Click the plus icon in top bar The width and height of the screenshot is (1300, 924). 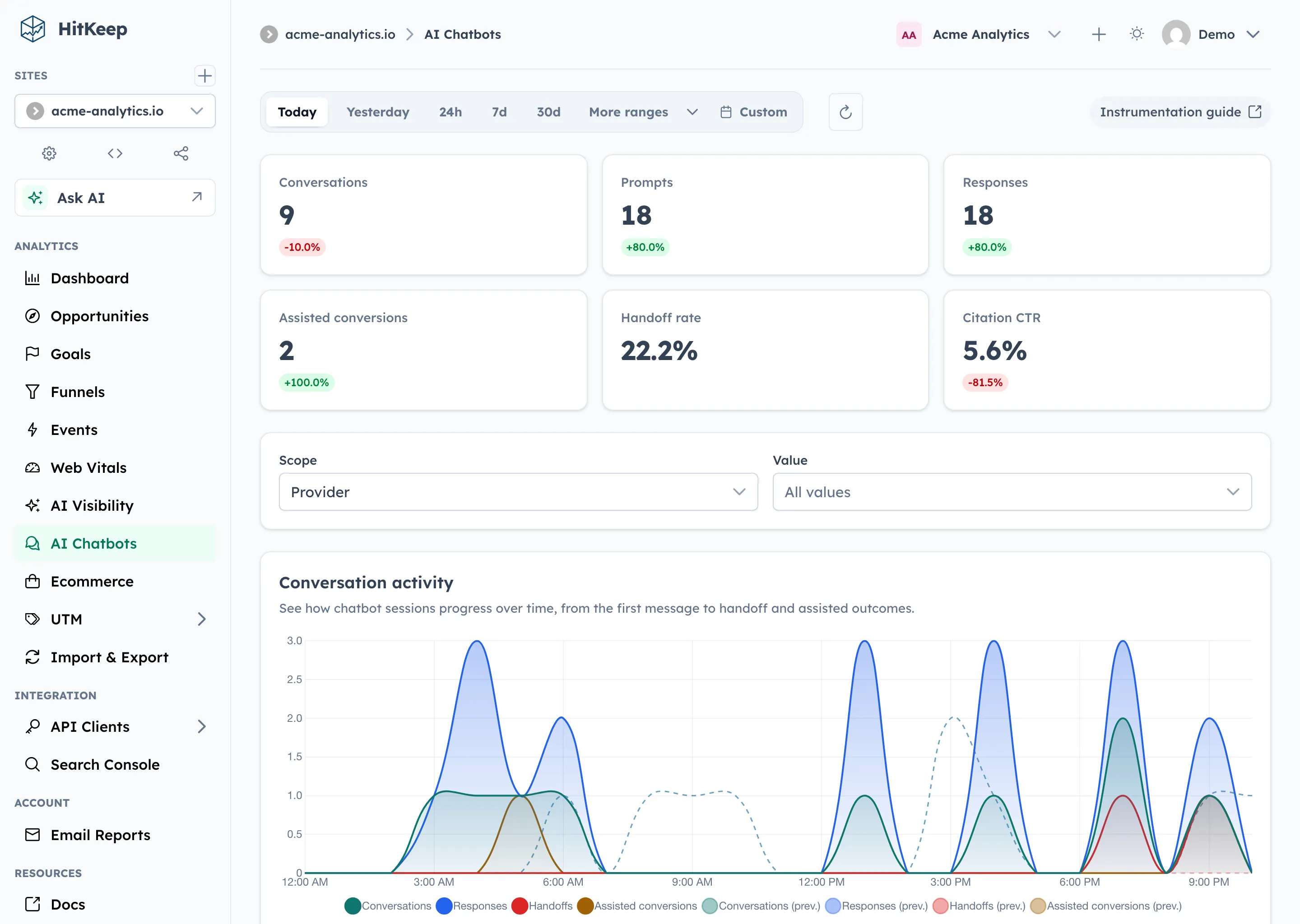(x=1099, y=34)
